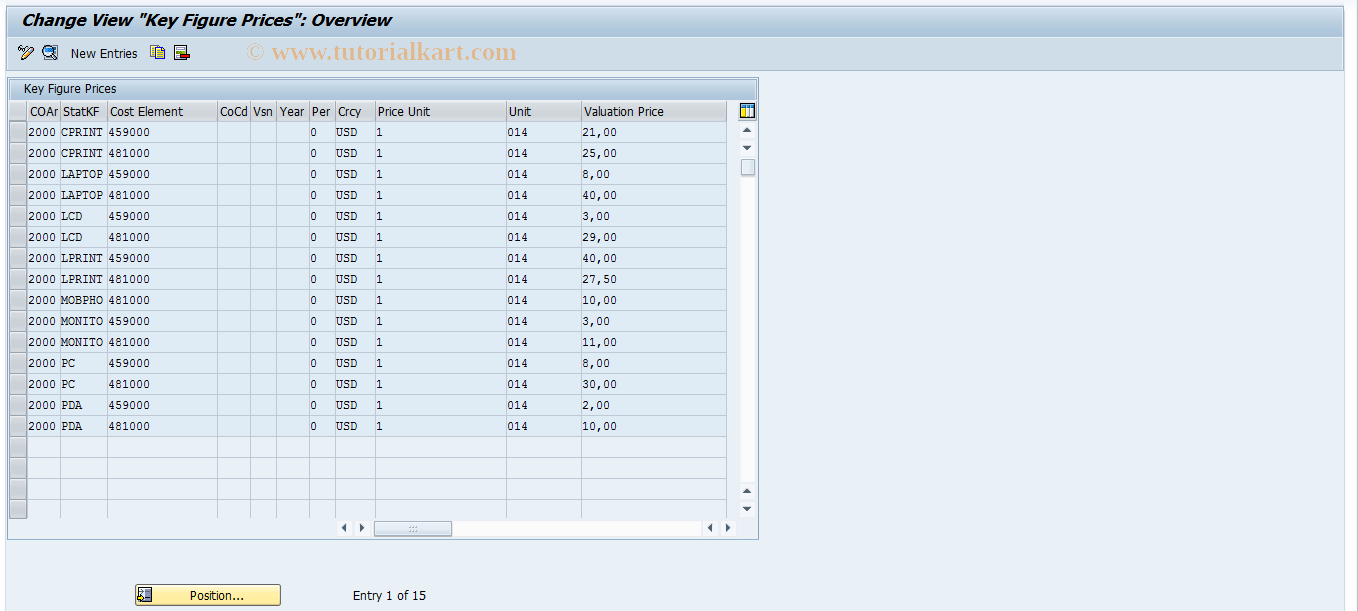Click the page-down arrow at bottom of vertical scrollbar
1358x611 pixels.
coord(747,509)
